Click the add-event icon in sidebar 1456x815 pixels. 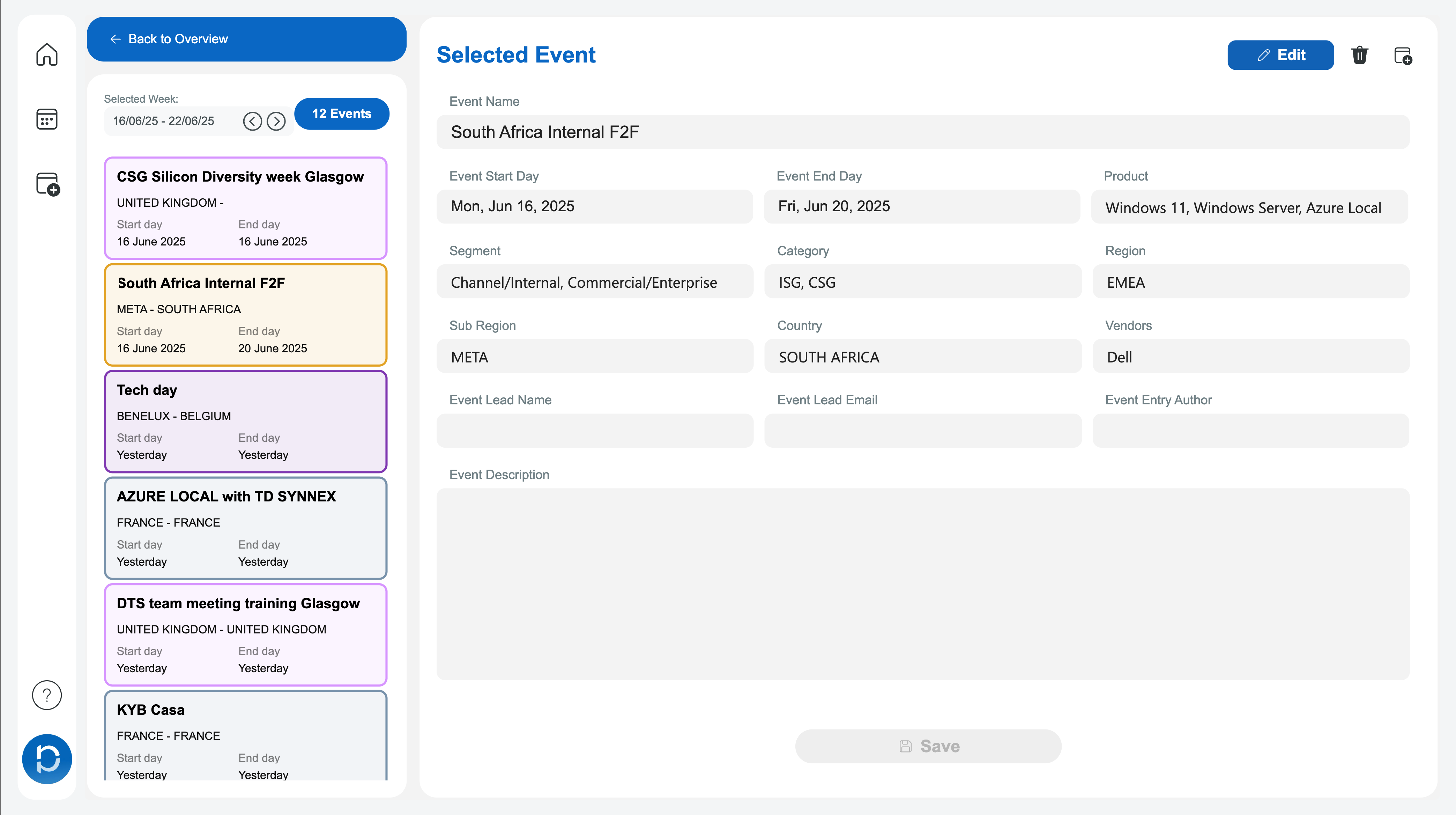coord(47,184)
